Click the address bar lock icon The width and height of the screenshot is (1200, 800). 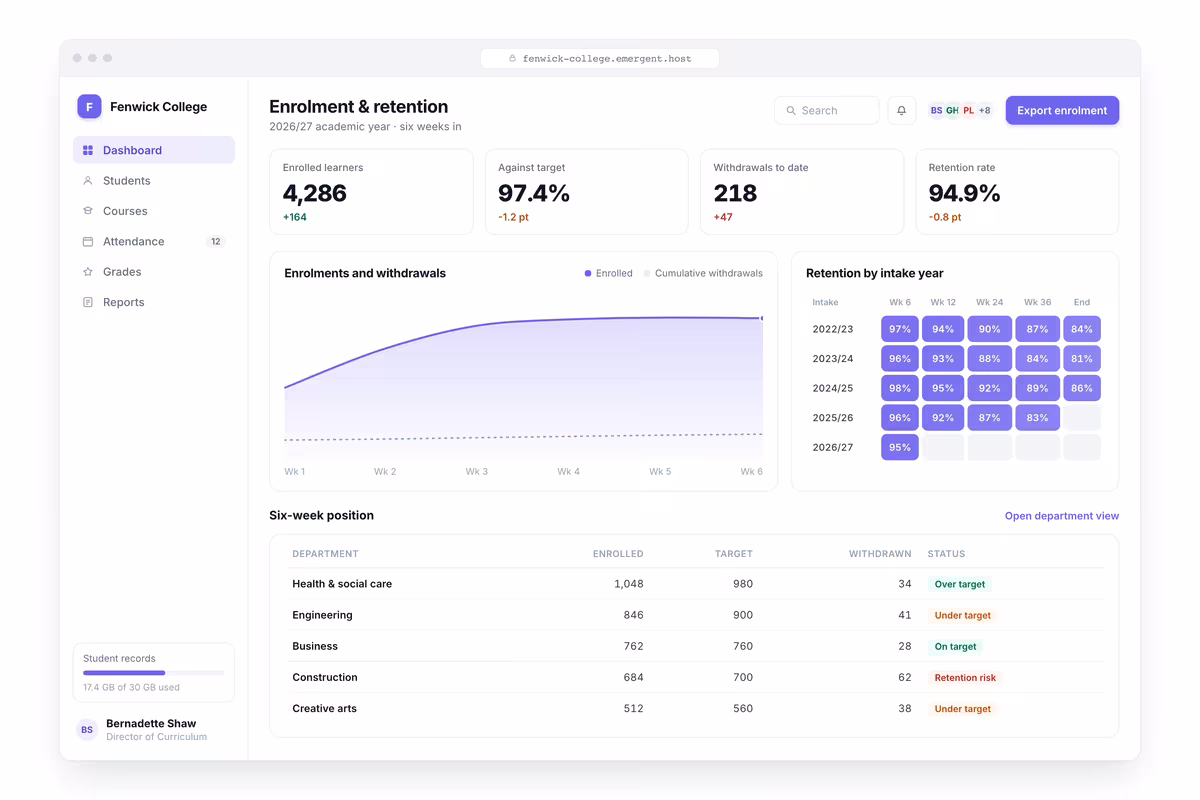[513, 59]
